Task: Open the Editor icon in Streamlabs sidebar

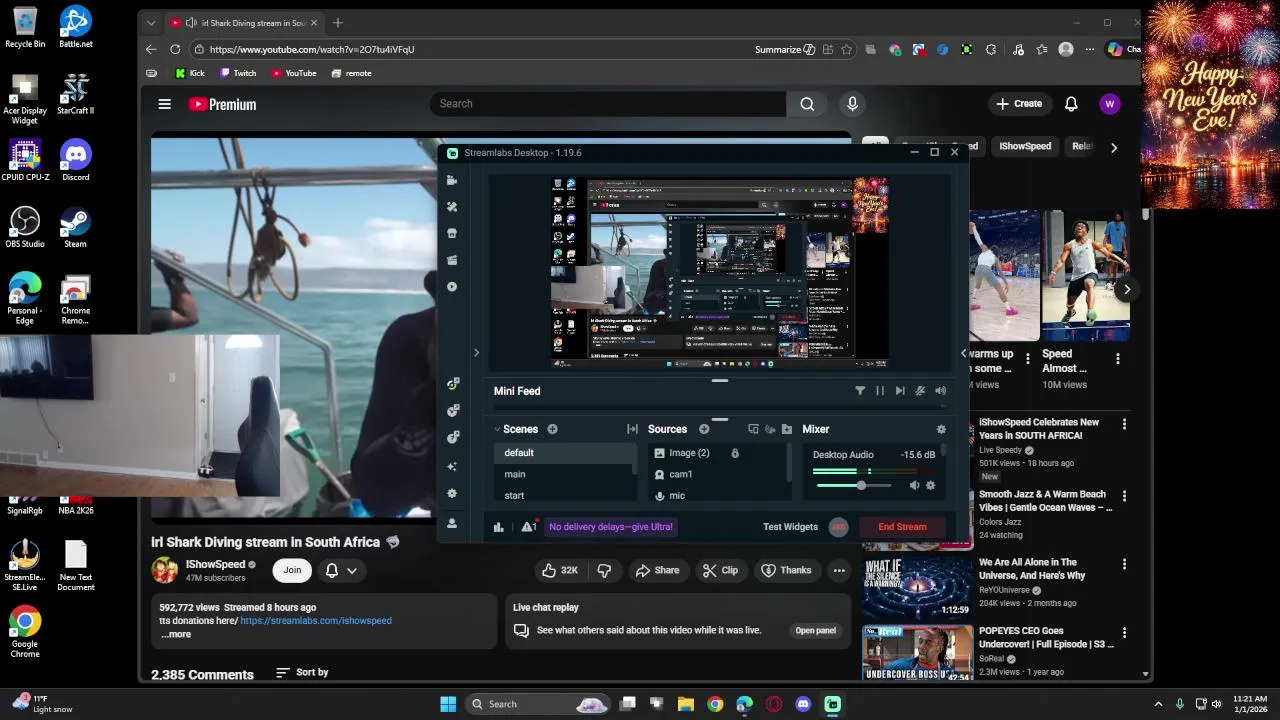Action: pyautogui.click(x=452, y=180)
